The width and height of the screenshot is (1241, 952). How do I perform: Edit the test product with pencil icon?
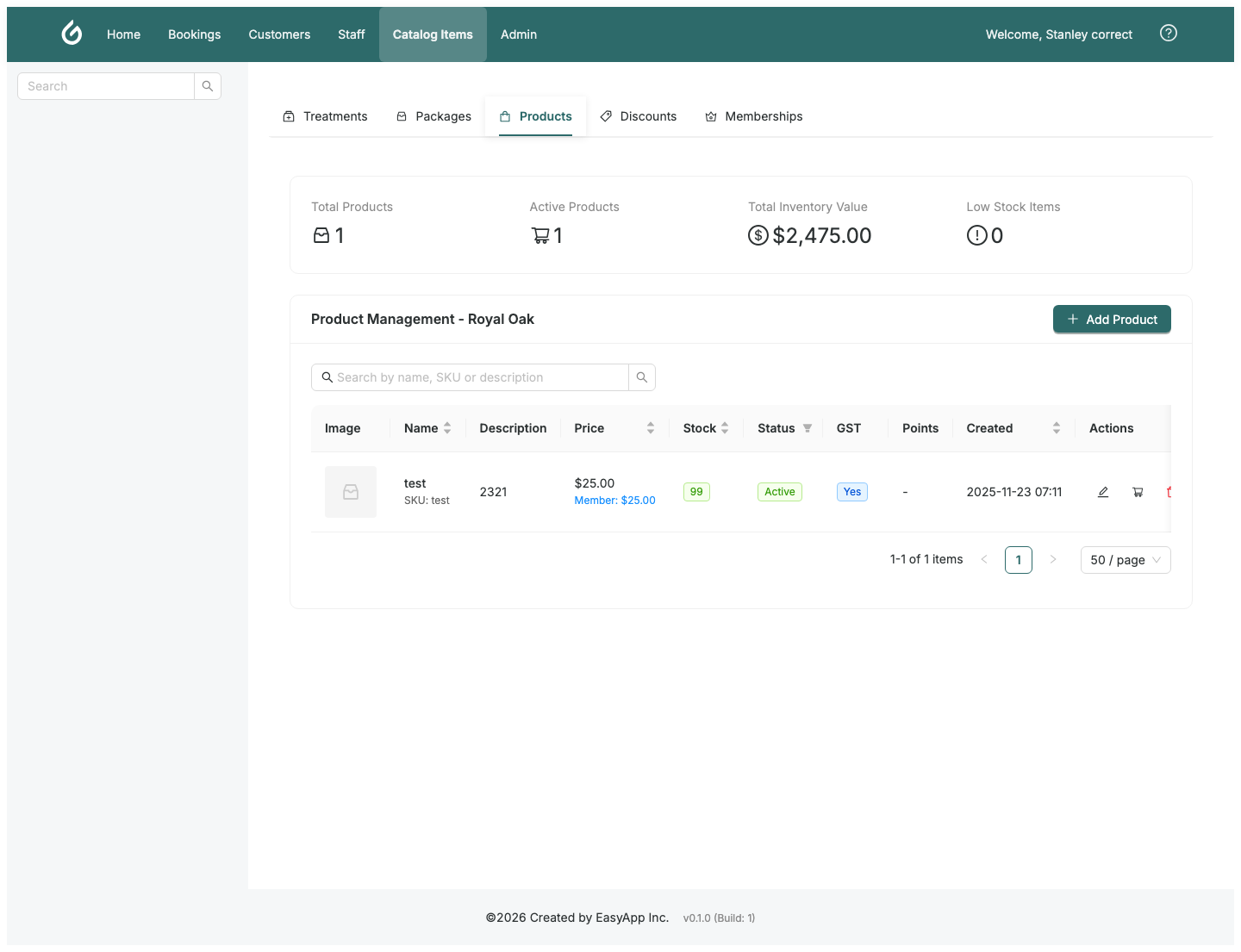pyautogui.click(x=1103, y=492)
